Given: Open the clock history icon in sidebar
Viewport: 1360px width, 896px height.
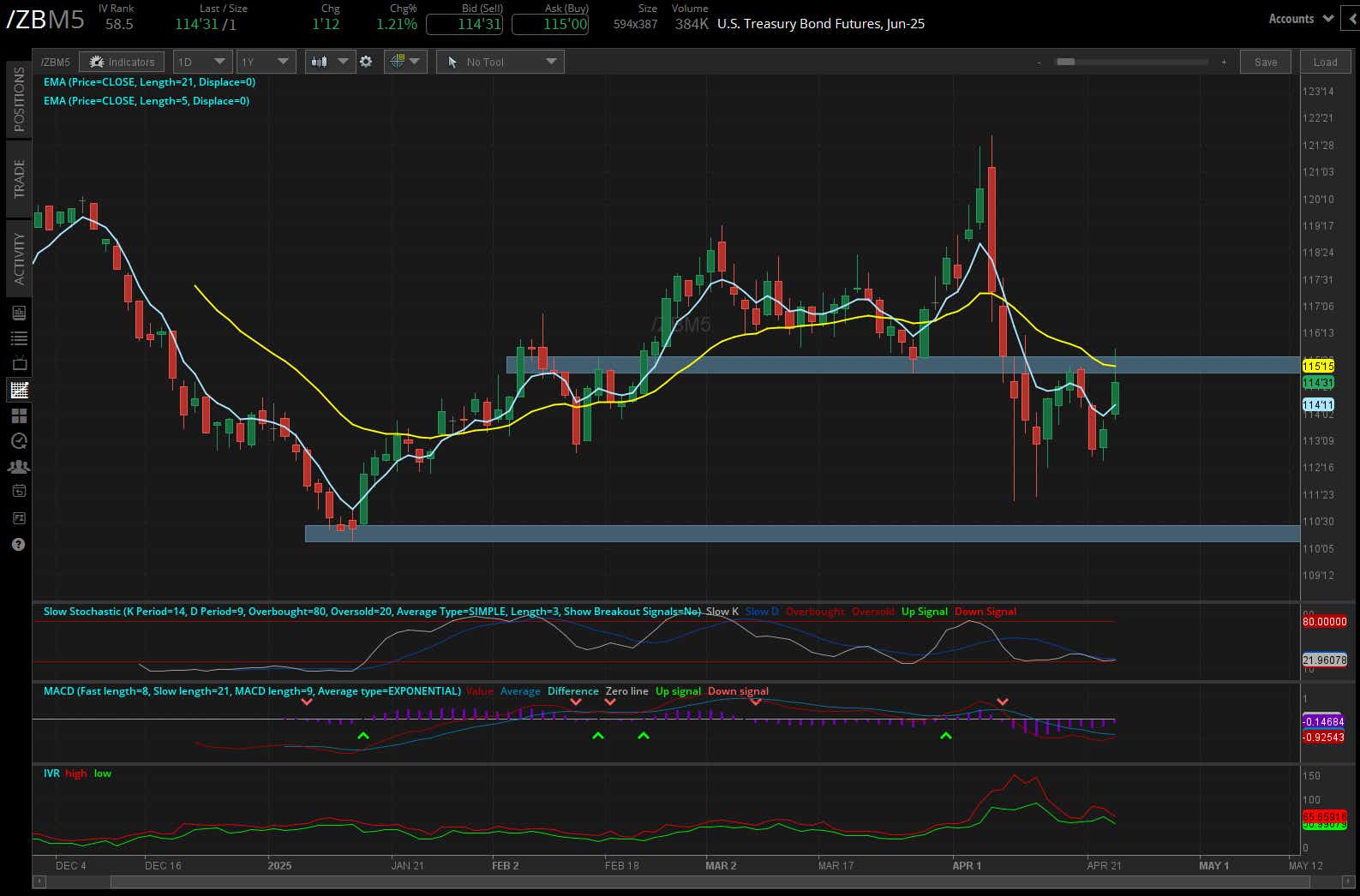Looking at the screenshot, I should coord(19,441).
